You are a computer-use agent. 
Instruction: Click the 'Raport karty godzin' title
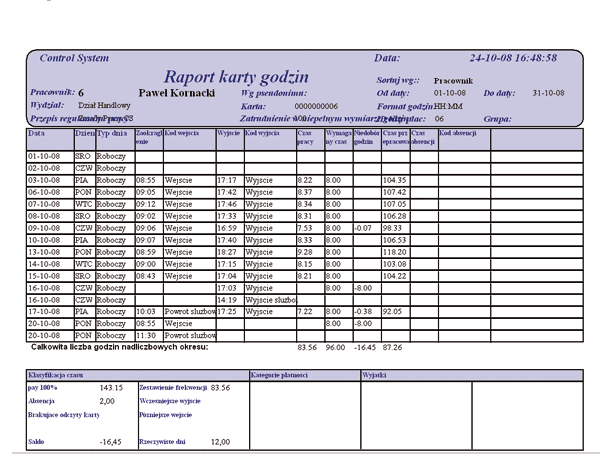tap(236, 77)
